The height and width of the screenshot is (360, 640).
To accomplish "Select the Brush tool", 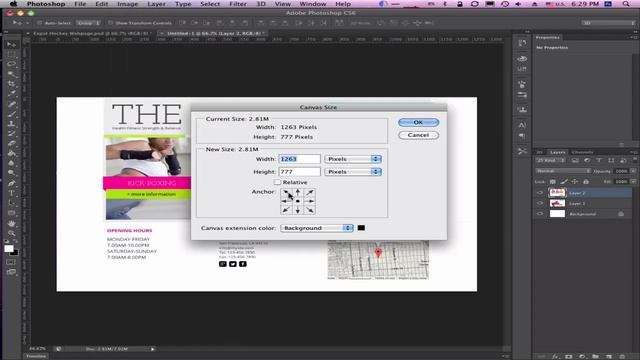I will pyautogui.click(x=11, y=113).
